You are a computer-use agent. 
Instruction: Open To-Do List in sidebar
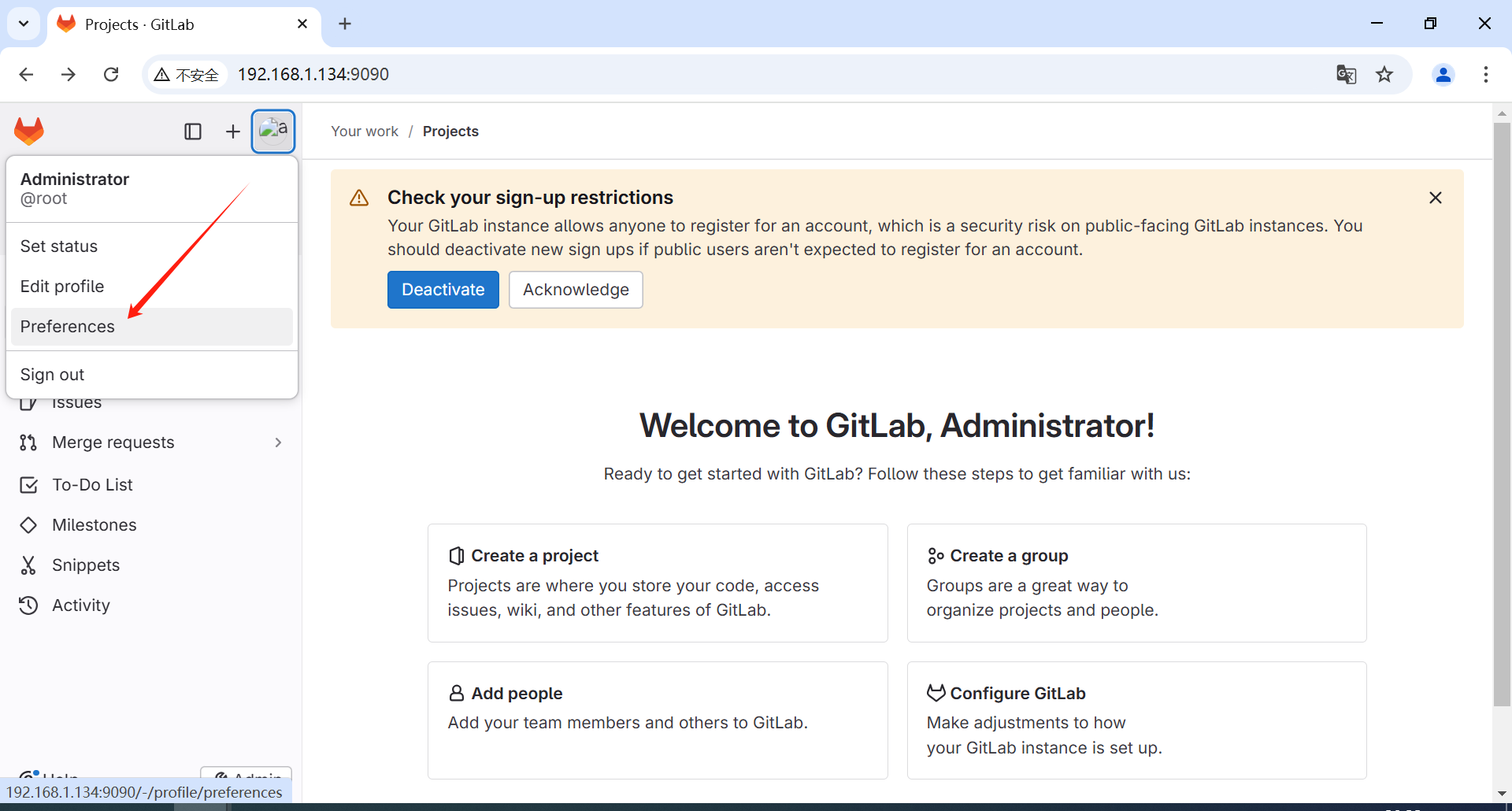[151, 485]
